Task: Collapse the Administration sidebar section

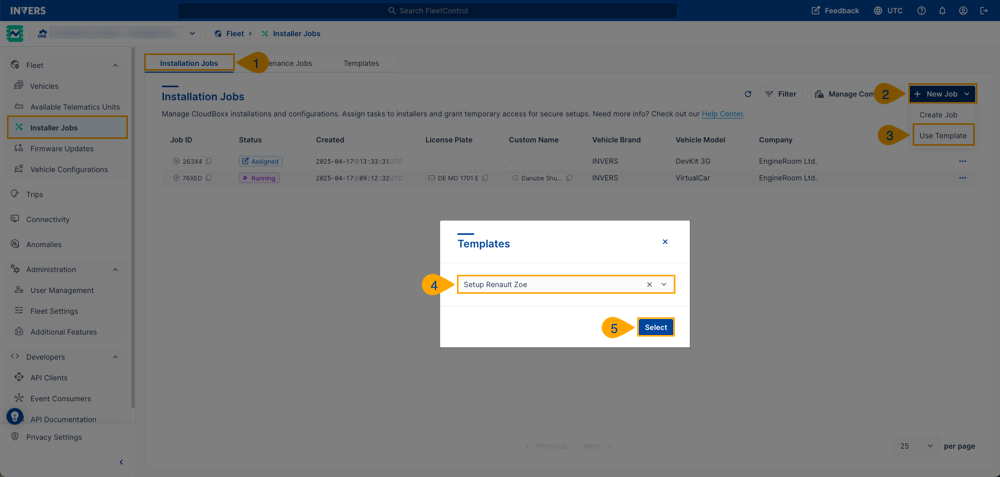Action: tap(115, 270)
